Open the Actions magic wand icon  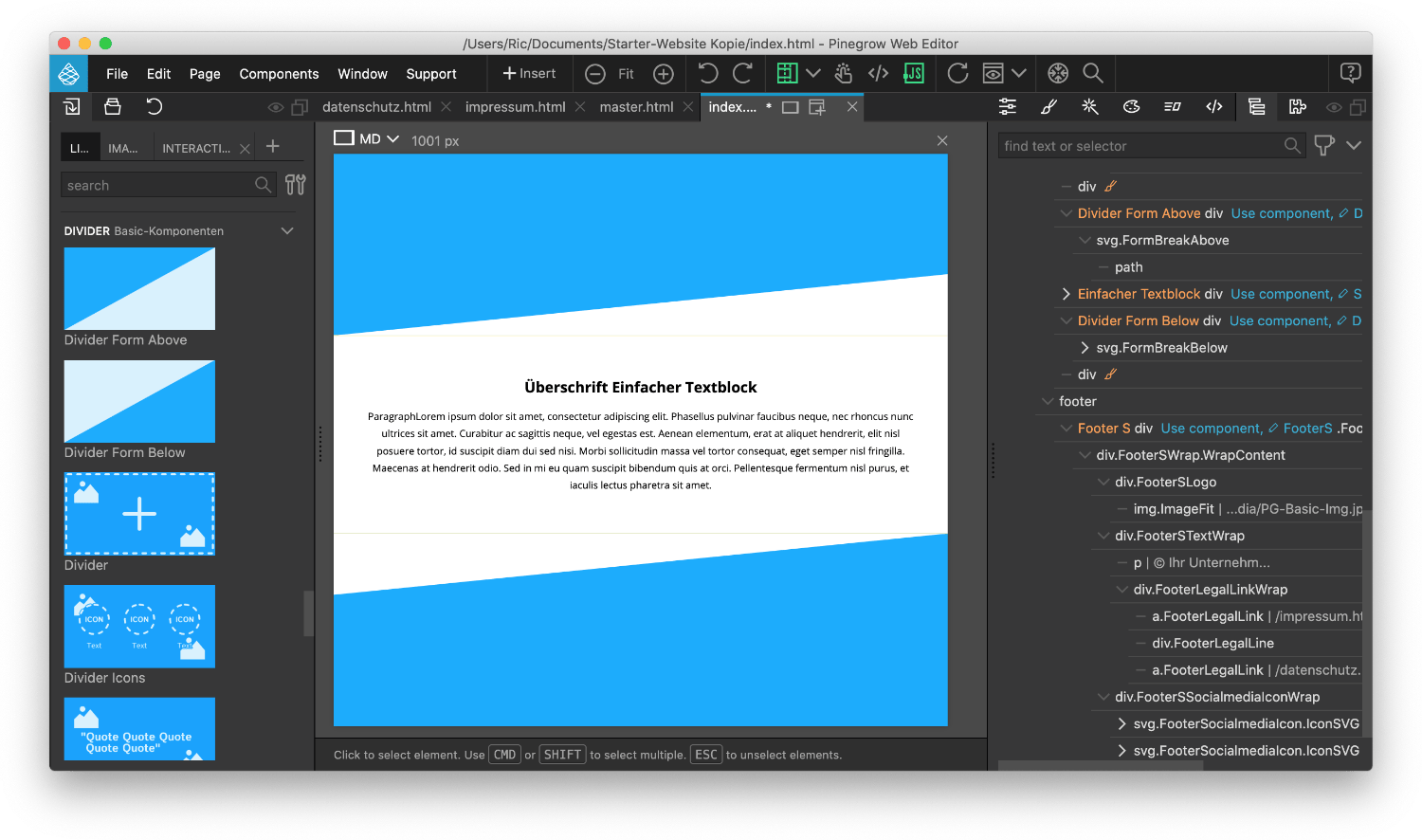point(1090,106)
